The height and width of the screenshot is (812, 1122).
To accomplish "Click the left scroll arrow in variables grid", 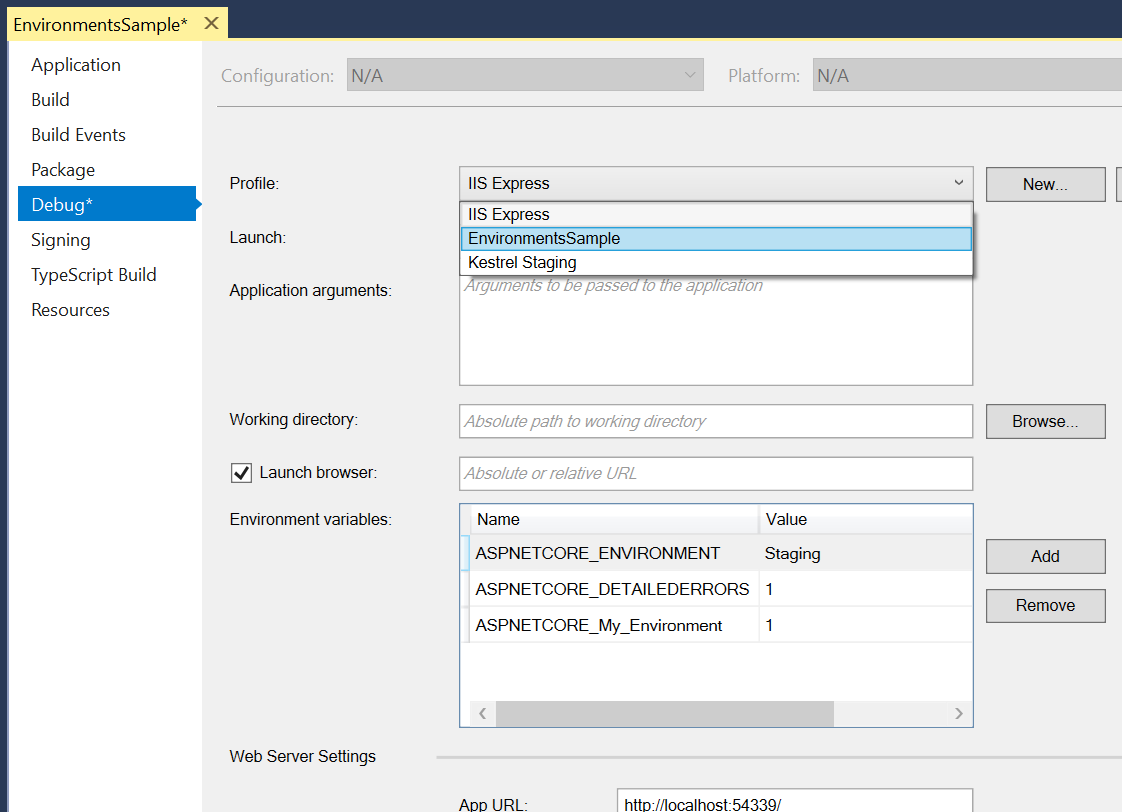I will pos(483,713).
